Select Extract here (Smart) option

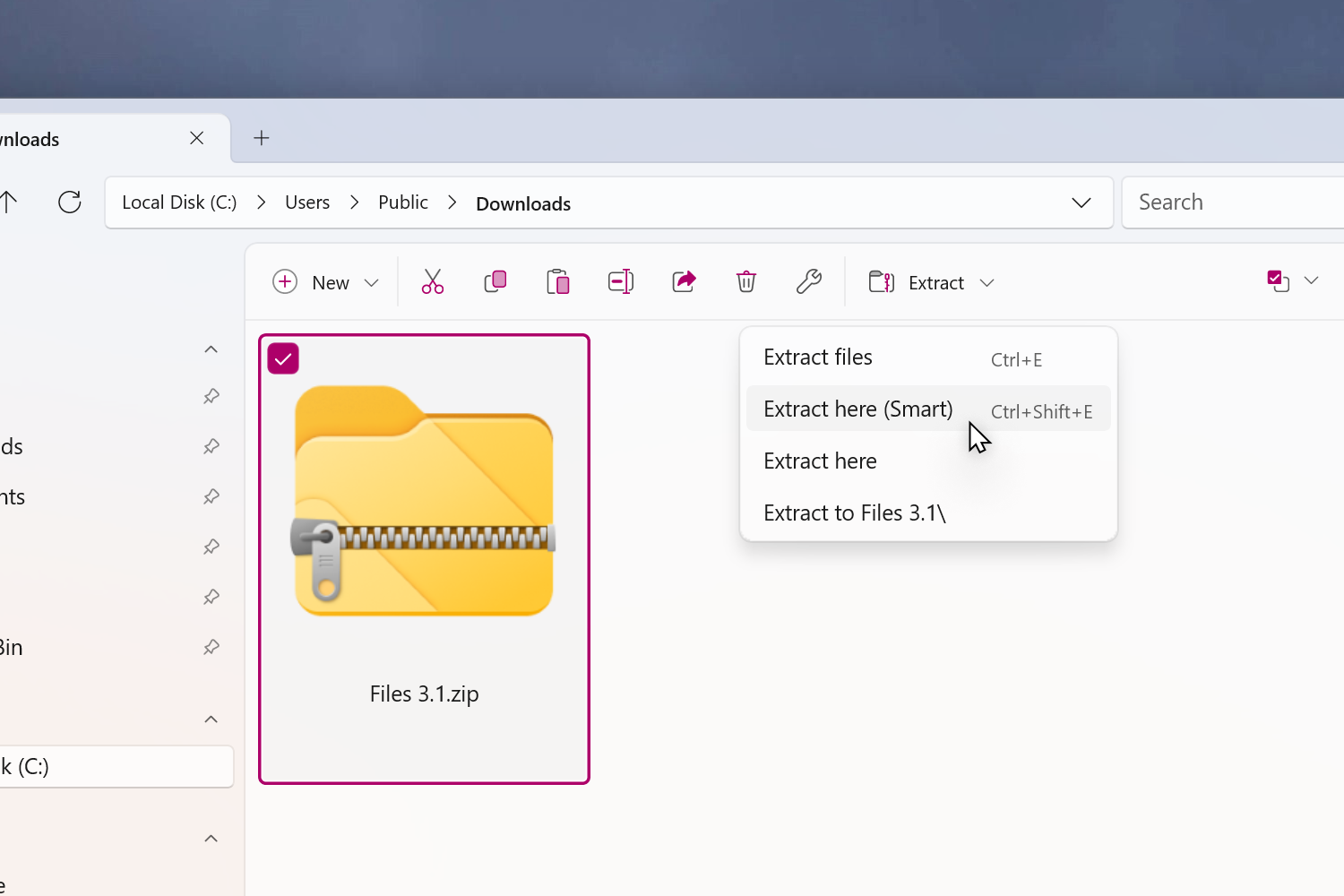coord(857,409)
